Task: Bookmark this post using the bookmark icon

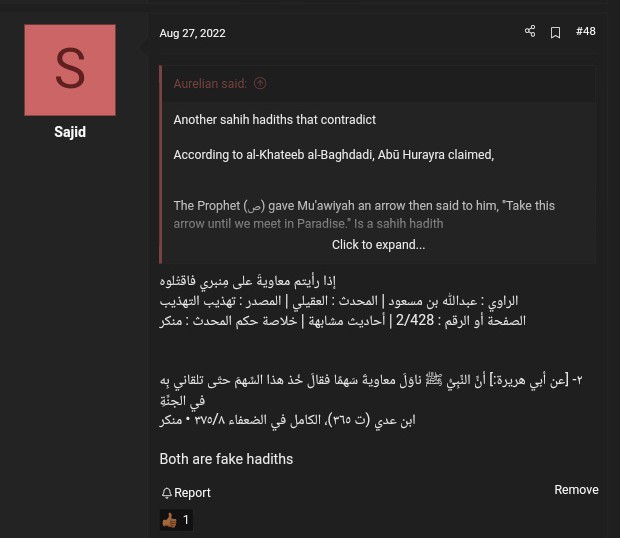Action: 556,32
